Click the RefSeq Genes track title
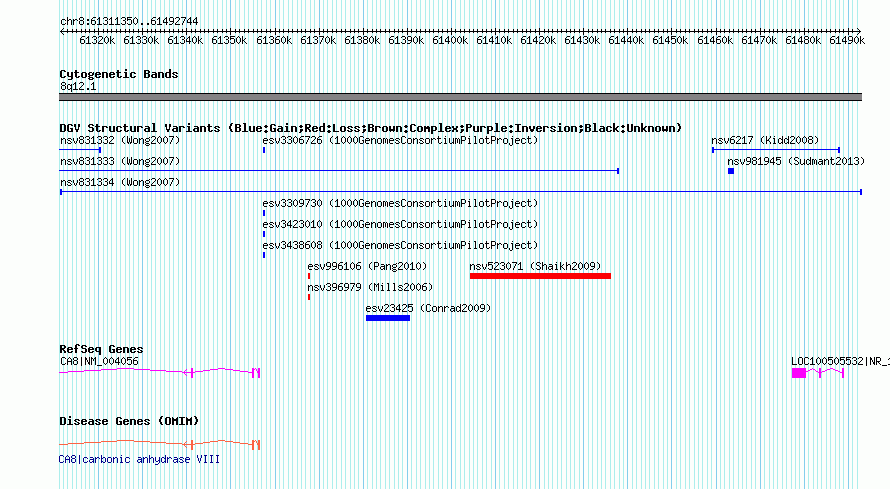The height and width of the screenshot is (489, 890). pos(101,349)
